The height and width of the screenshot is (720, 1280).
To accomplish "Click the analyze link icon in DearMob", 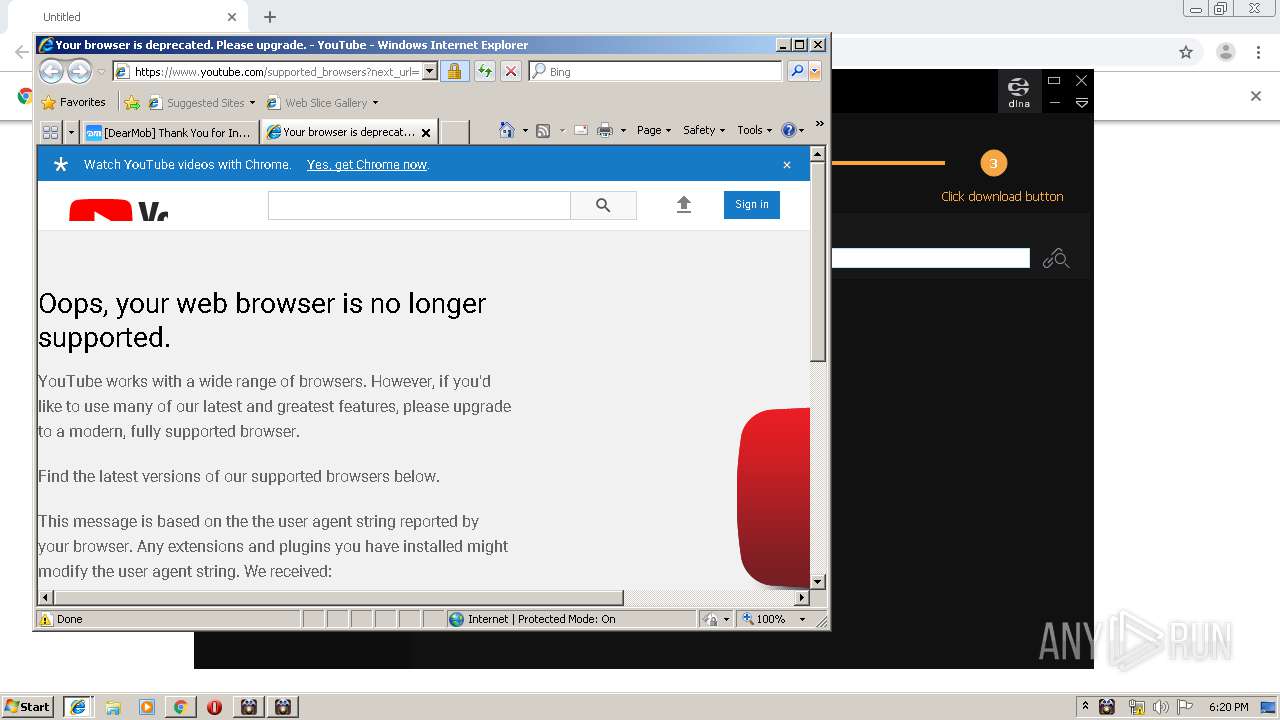I will (x=1056, y=259).
